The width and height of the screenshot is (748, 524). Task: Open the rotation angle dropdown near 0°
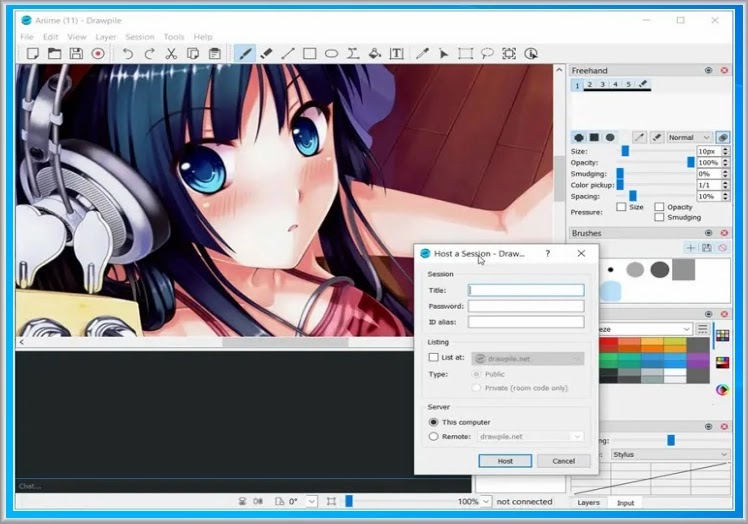pyautogui.click(x=312, y=502)
